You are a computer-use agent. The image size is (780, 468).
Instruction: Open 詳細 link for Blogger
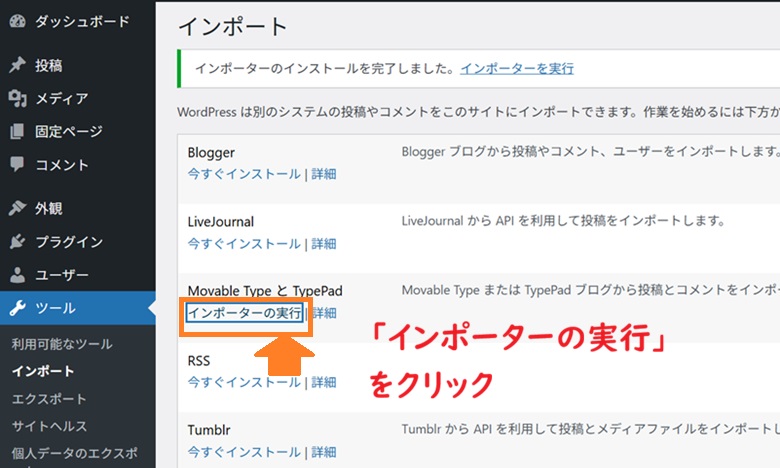324,174
